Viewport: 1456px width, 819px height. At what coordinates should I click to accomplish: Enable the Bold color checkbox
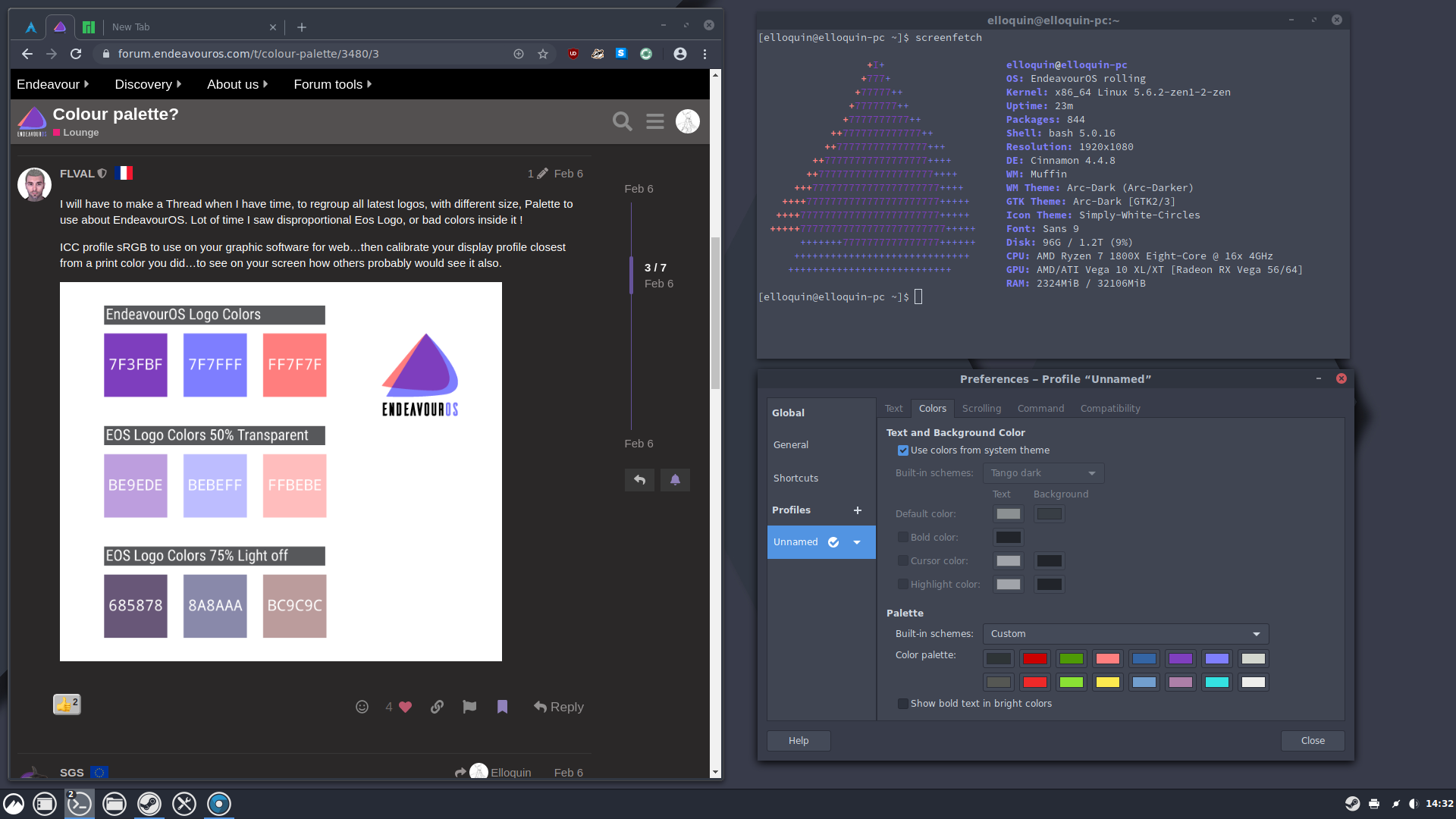tap(903, 538)
